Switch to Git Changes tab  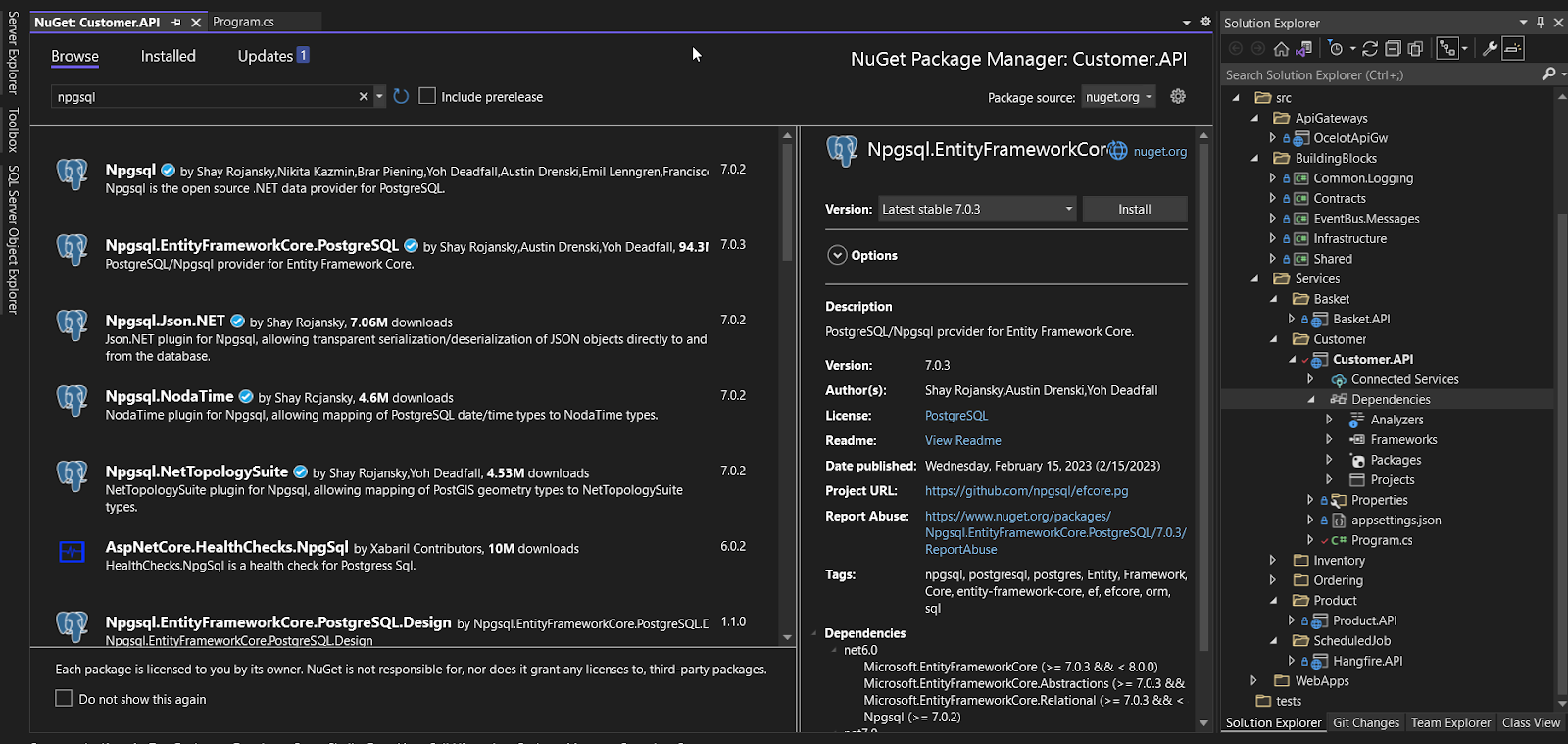click(1366, 722)
